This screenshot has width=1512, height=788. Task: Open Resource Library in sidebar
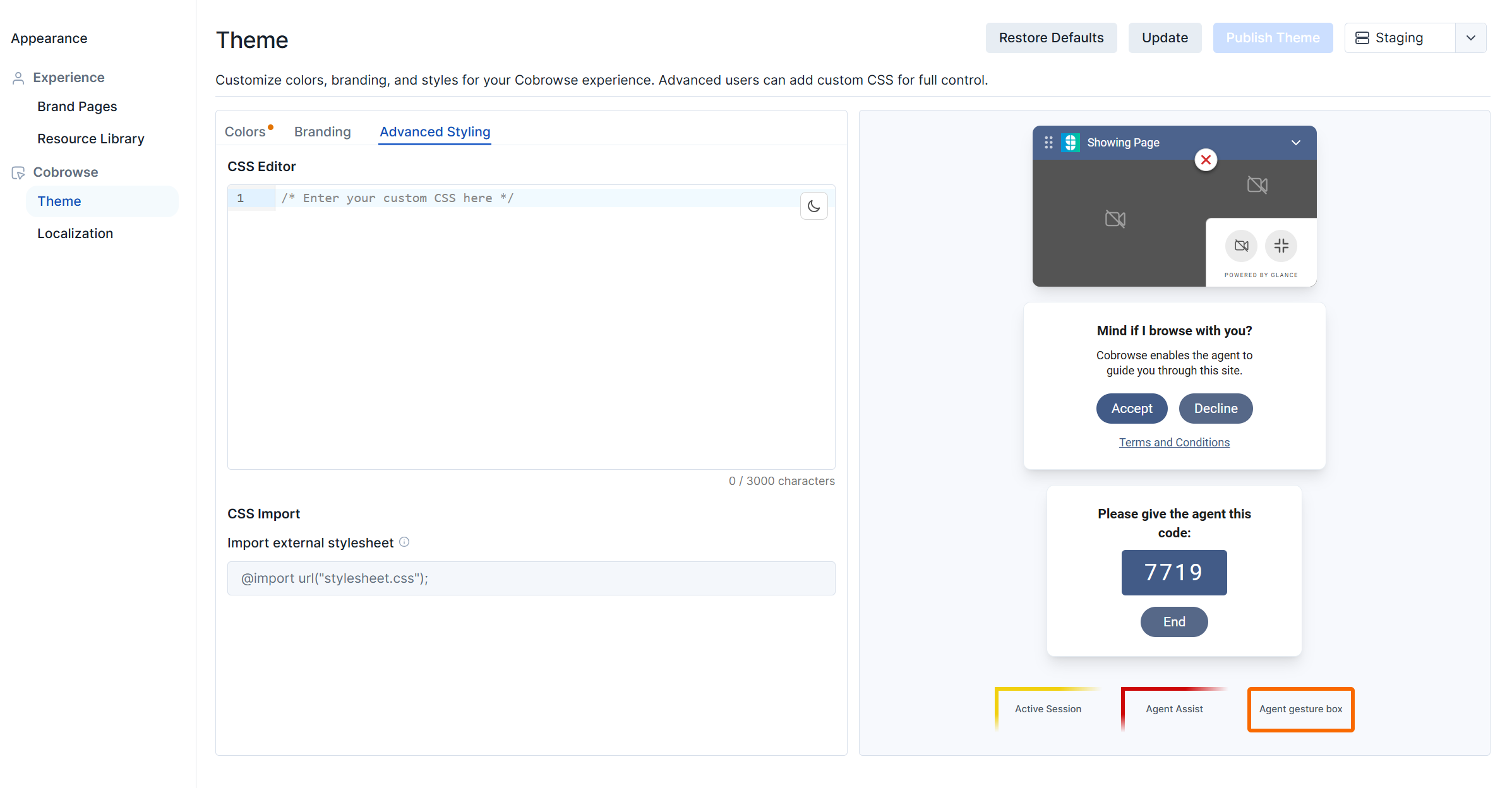tap(91, 138)
